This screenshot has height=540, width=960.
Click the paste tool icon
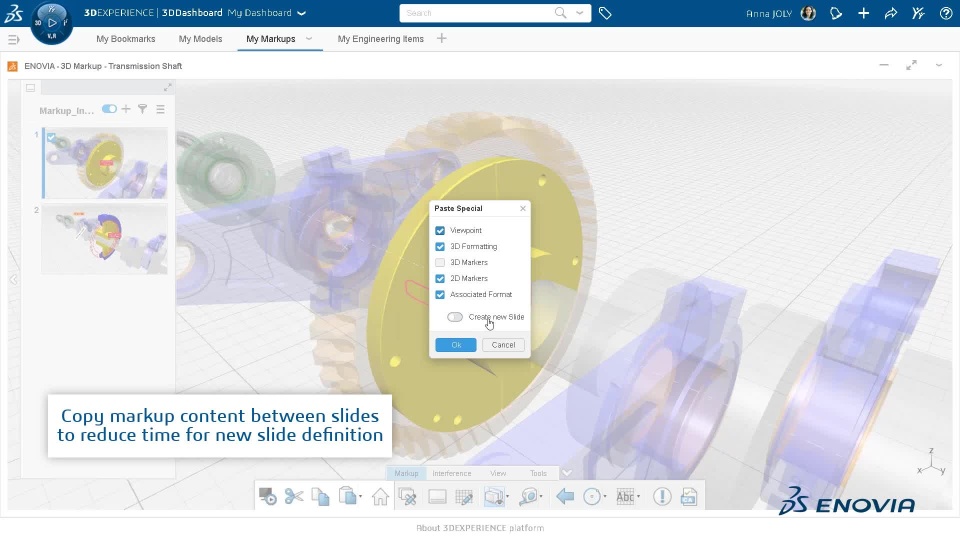click(x=347, y=497)
